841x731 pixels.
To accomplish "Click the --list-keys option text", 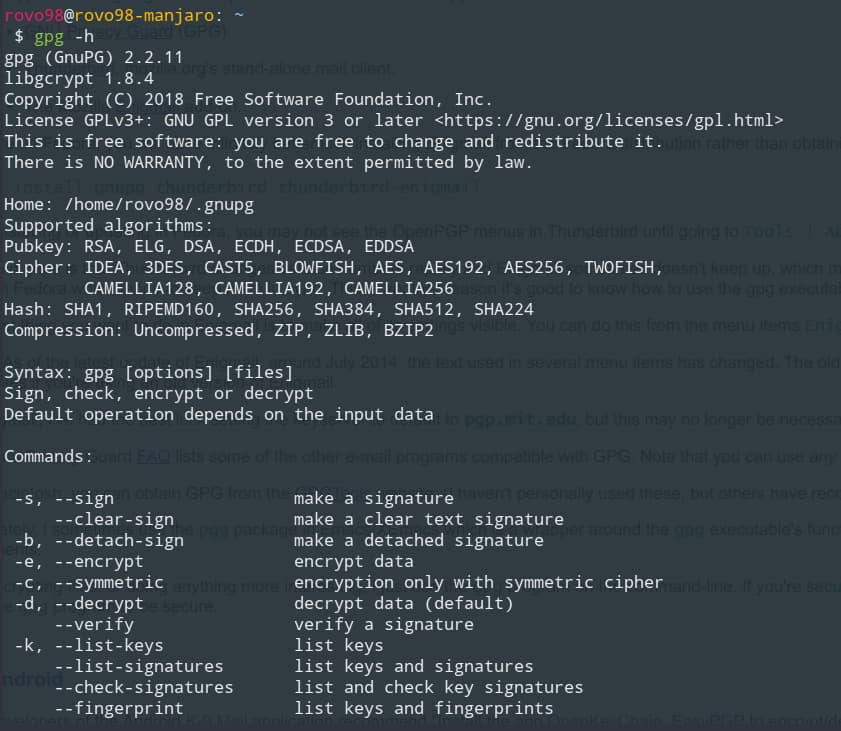I will (109, 645).
